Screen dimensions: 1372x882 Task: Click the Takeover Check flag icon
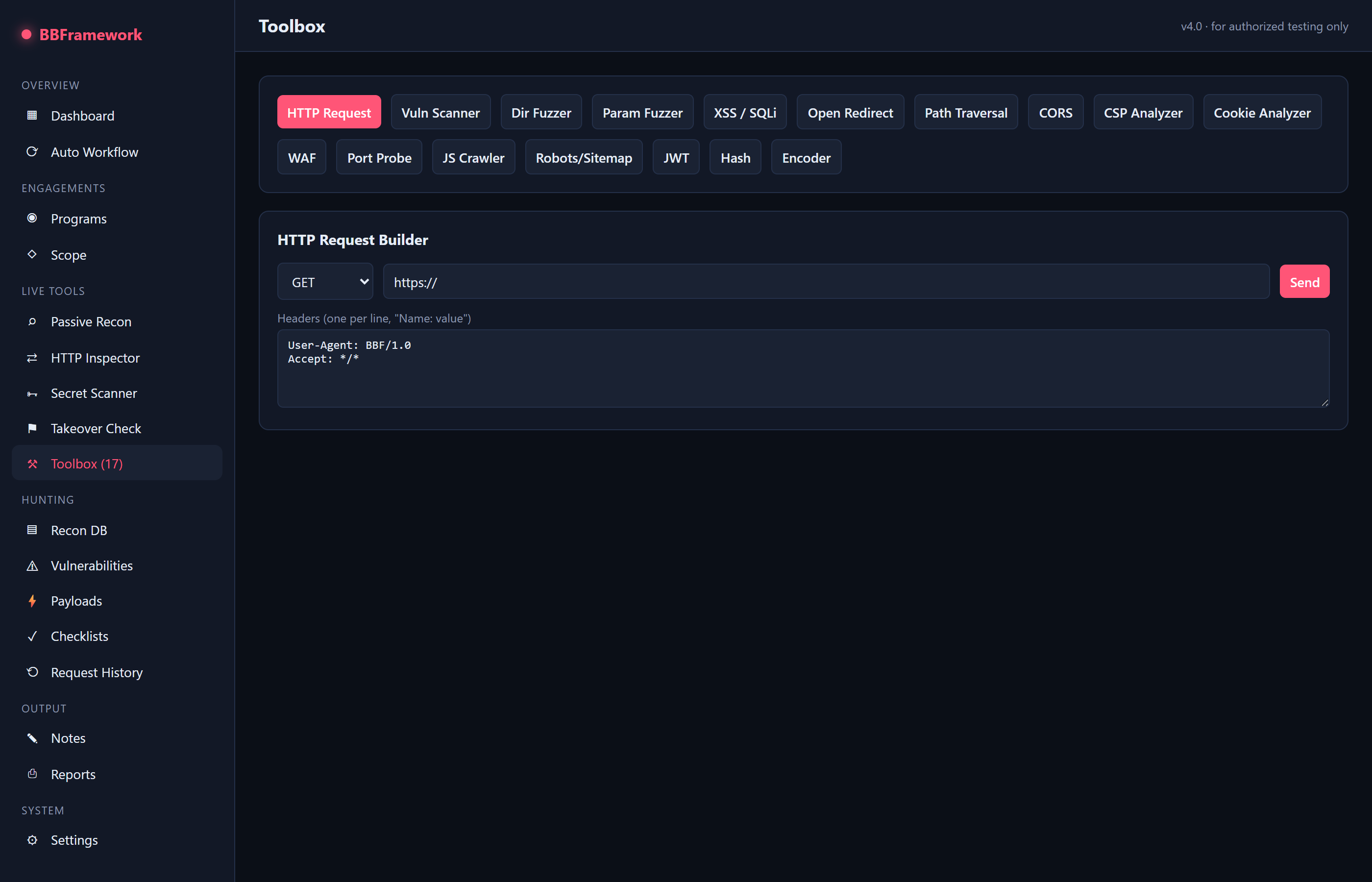[x=32, y=428]
